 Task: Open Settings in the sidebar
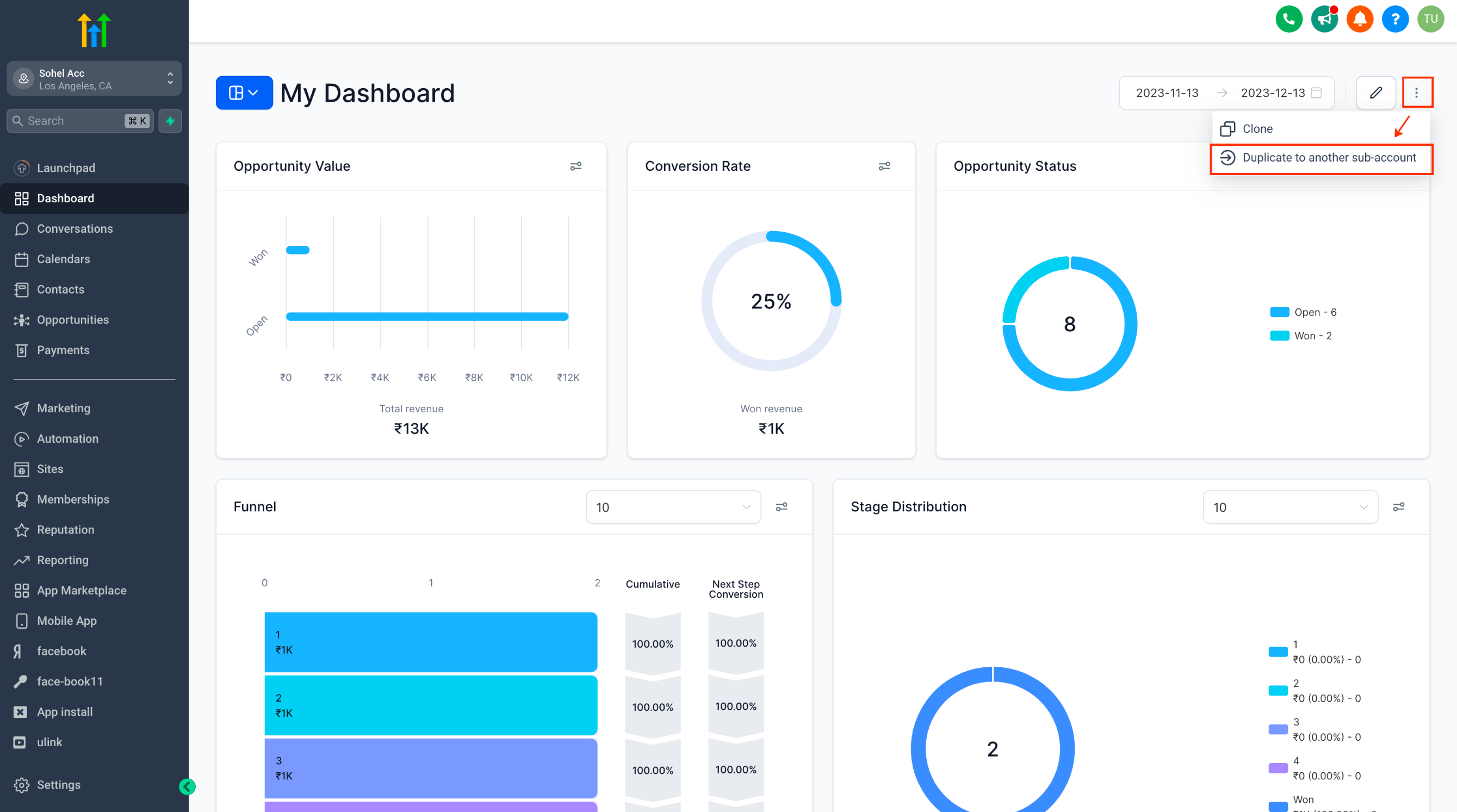58,785
